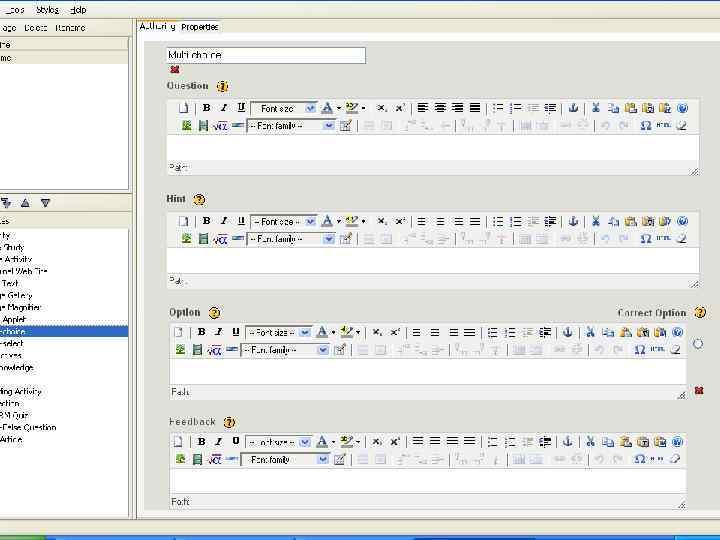This screenshot has width=720, height=540.
Task: Move selected outline node up
Action: [x=25, y=202]
